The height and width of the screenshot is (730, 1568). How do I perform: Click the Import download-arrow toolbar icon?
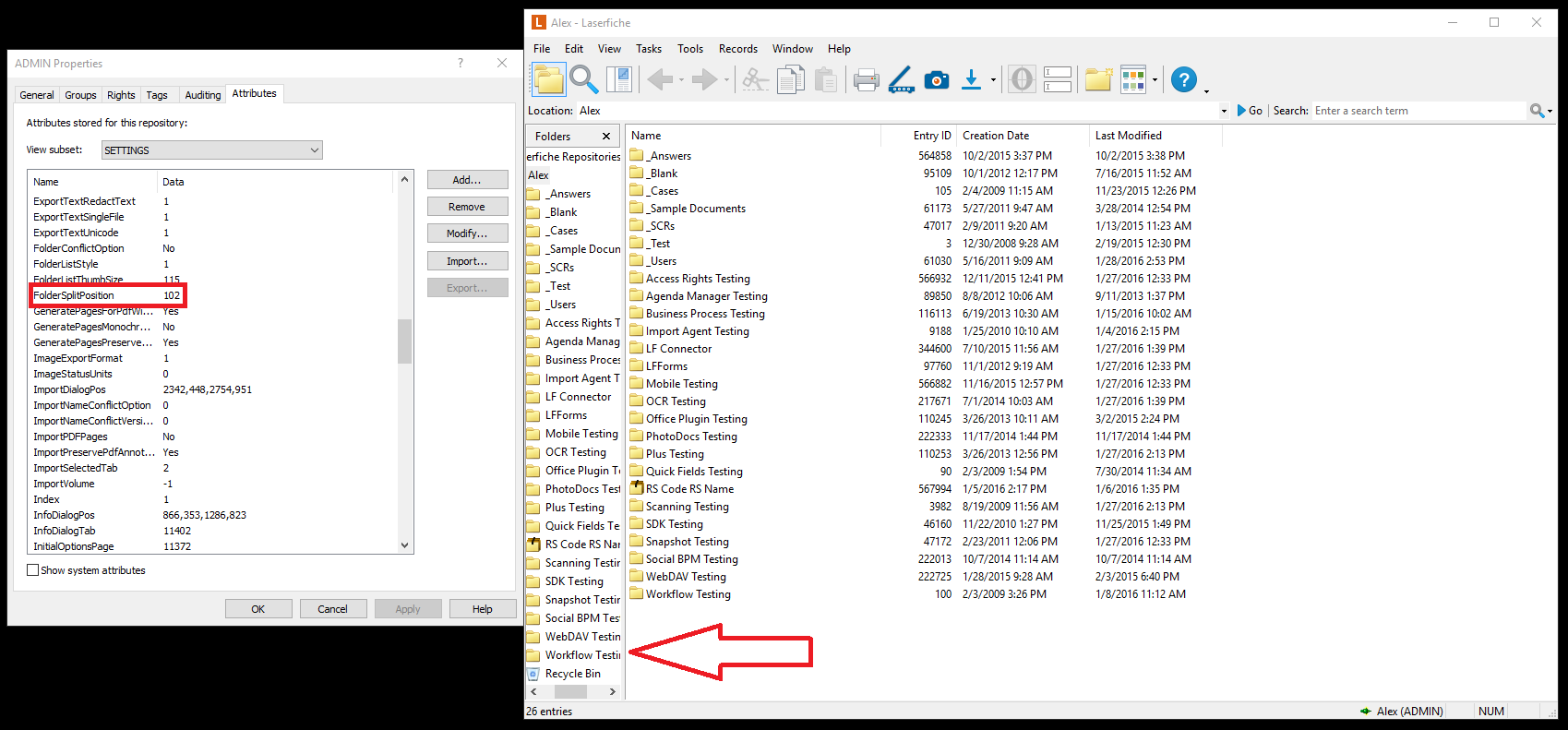tap(971, 79)
